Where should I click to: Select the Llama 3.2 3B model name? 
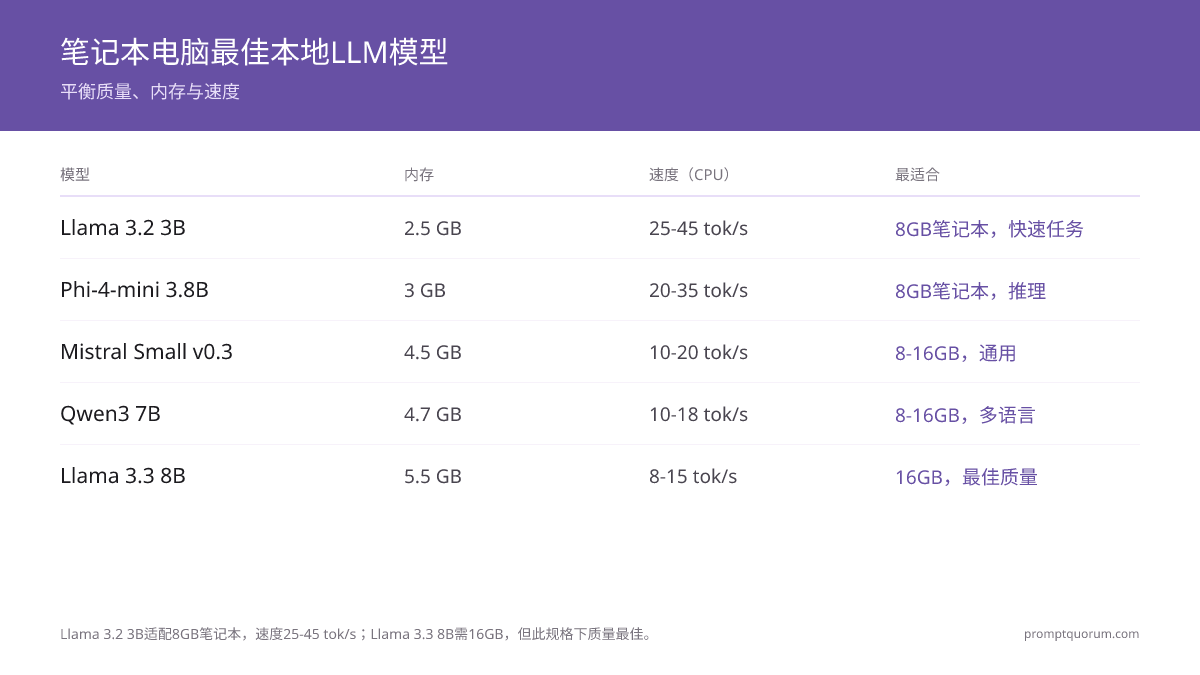pyautogui.click(x=123, y=228)
